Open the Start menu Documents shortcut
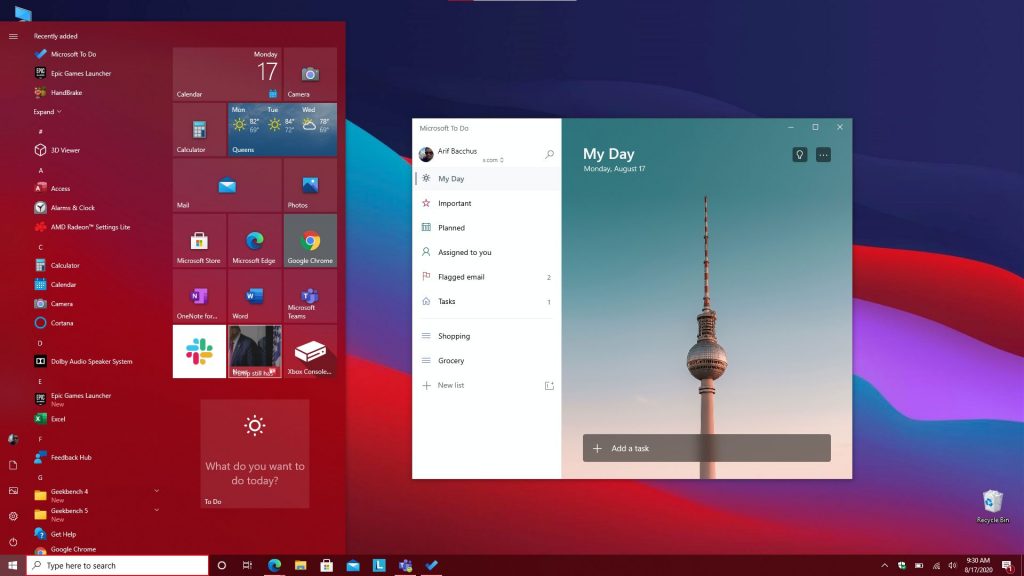 pos(13,465)
